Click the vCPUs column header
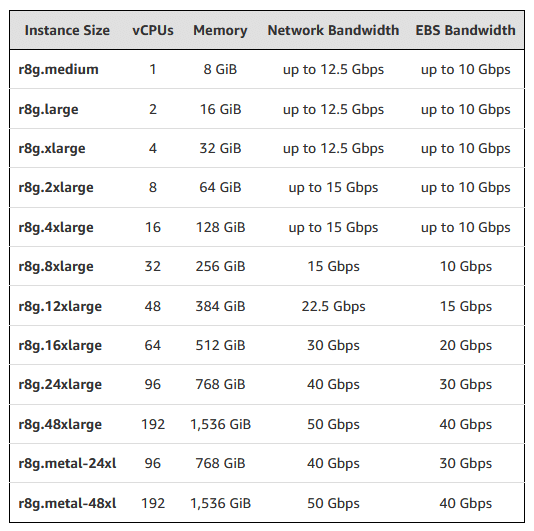This screenshot has height=531, width=534. (x=153, y=30)
